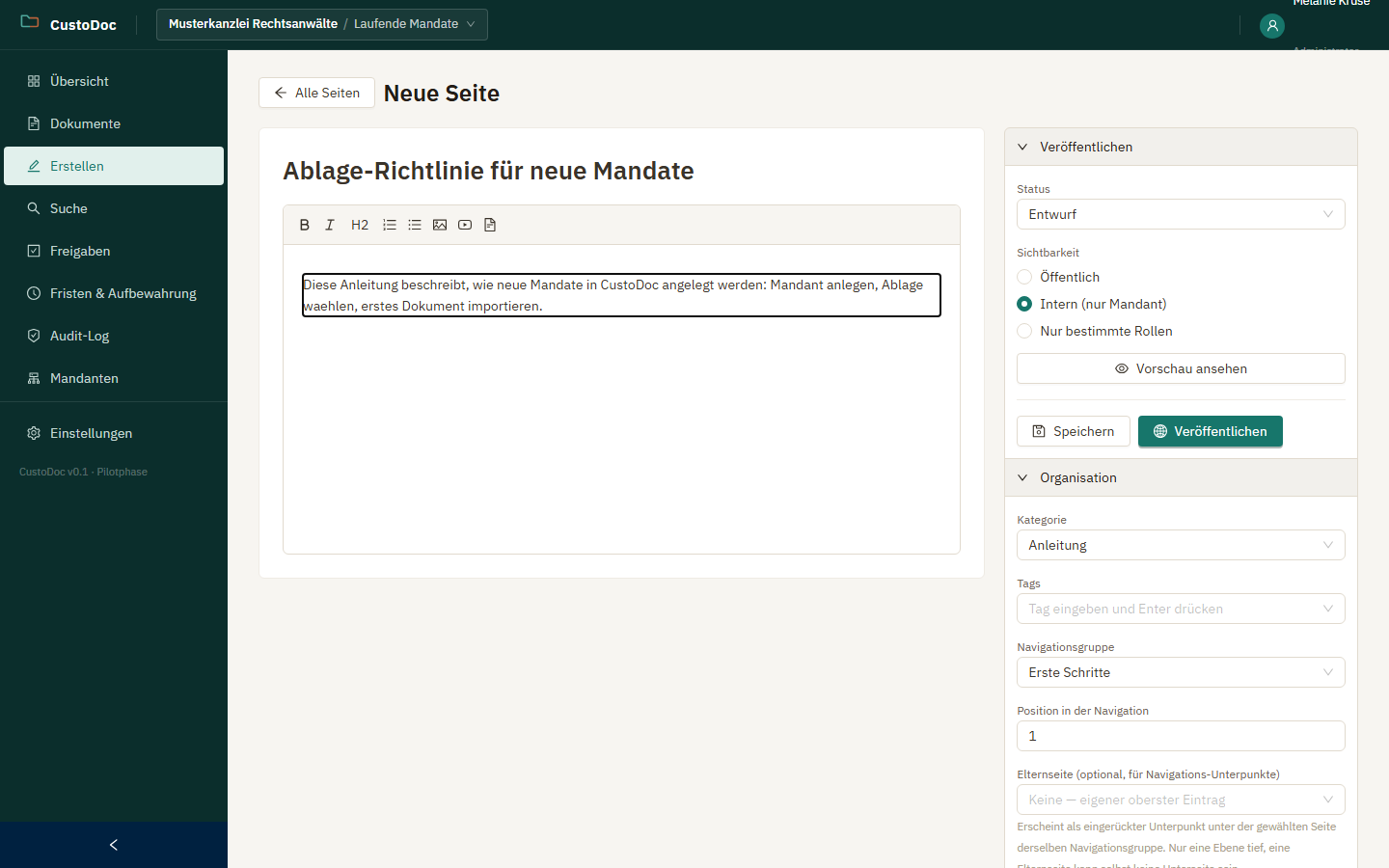
Task: Open the Status dropdown showing Entwurf
Action: point(1181,214)
